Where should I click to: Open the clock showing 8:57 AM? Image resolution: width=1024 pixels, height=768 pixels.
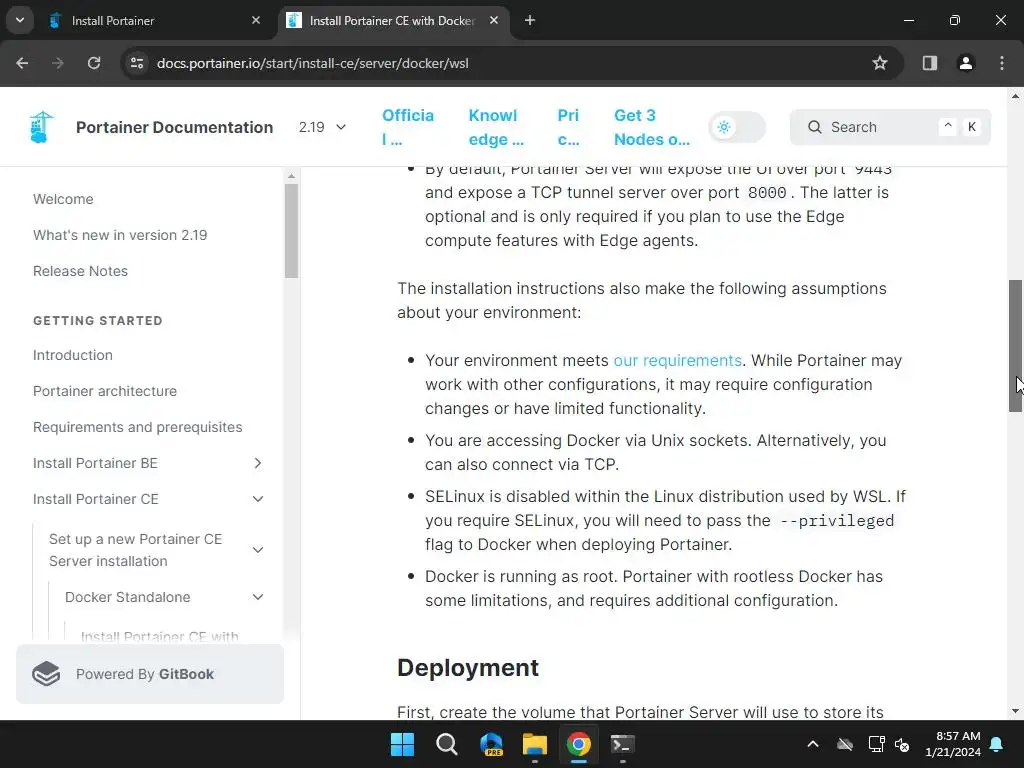953,744
